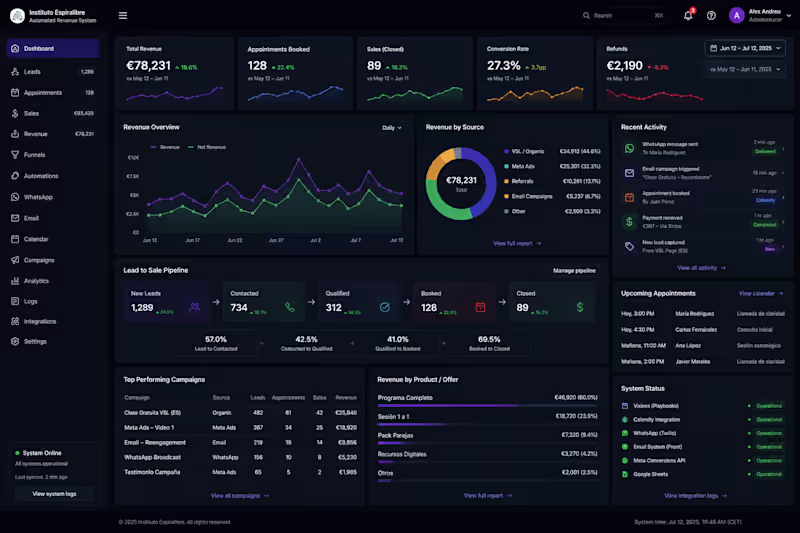Click the Closed dollar icon in pipeline
The image size is (800, 533).
(580, 307)
